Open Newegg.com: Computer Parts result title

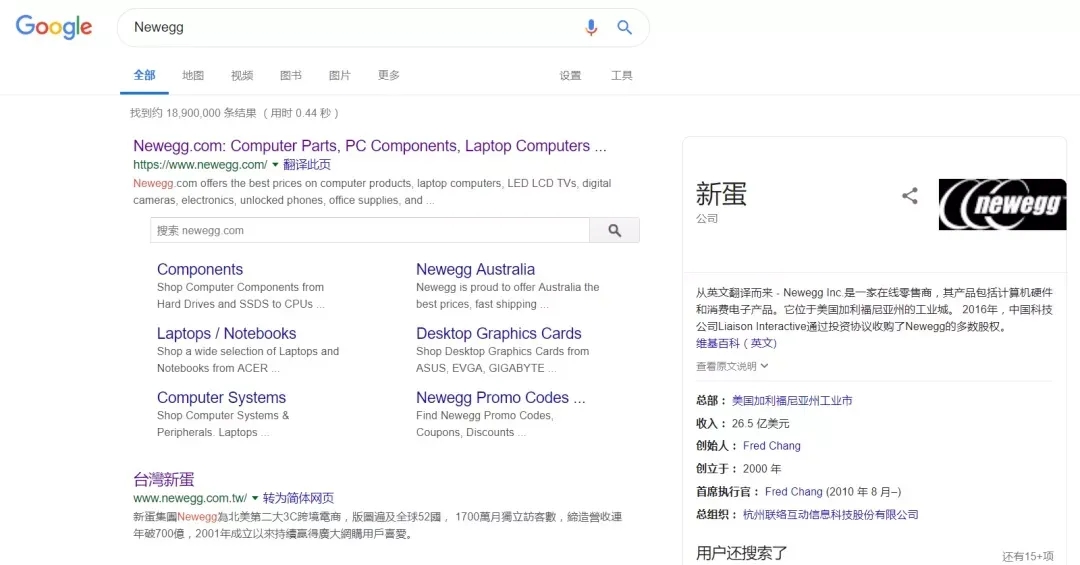coord(370,146)
